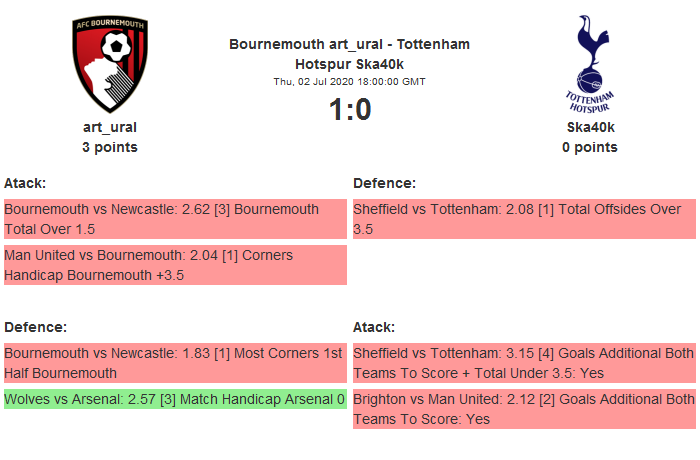Click the Atack heading above Both Teams To Score bets
Image resolution: width=700 pixels, height=460 pixels.
[x=374, y=327]
